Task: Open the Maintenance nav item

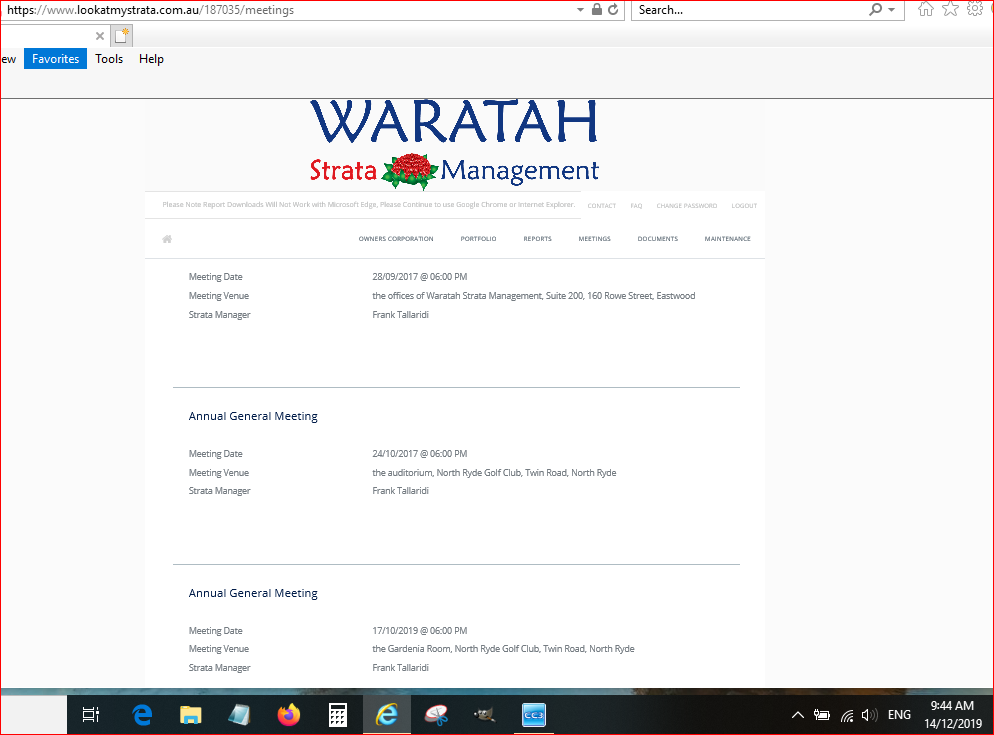Action: (x=728, y=239)
